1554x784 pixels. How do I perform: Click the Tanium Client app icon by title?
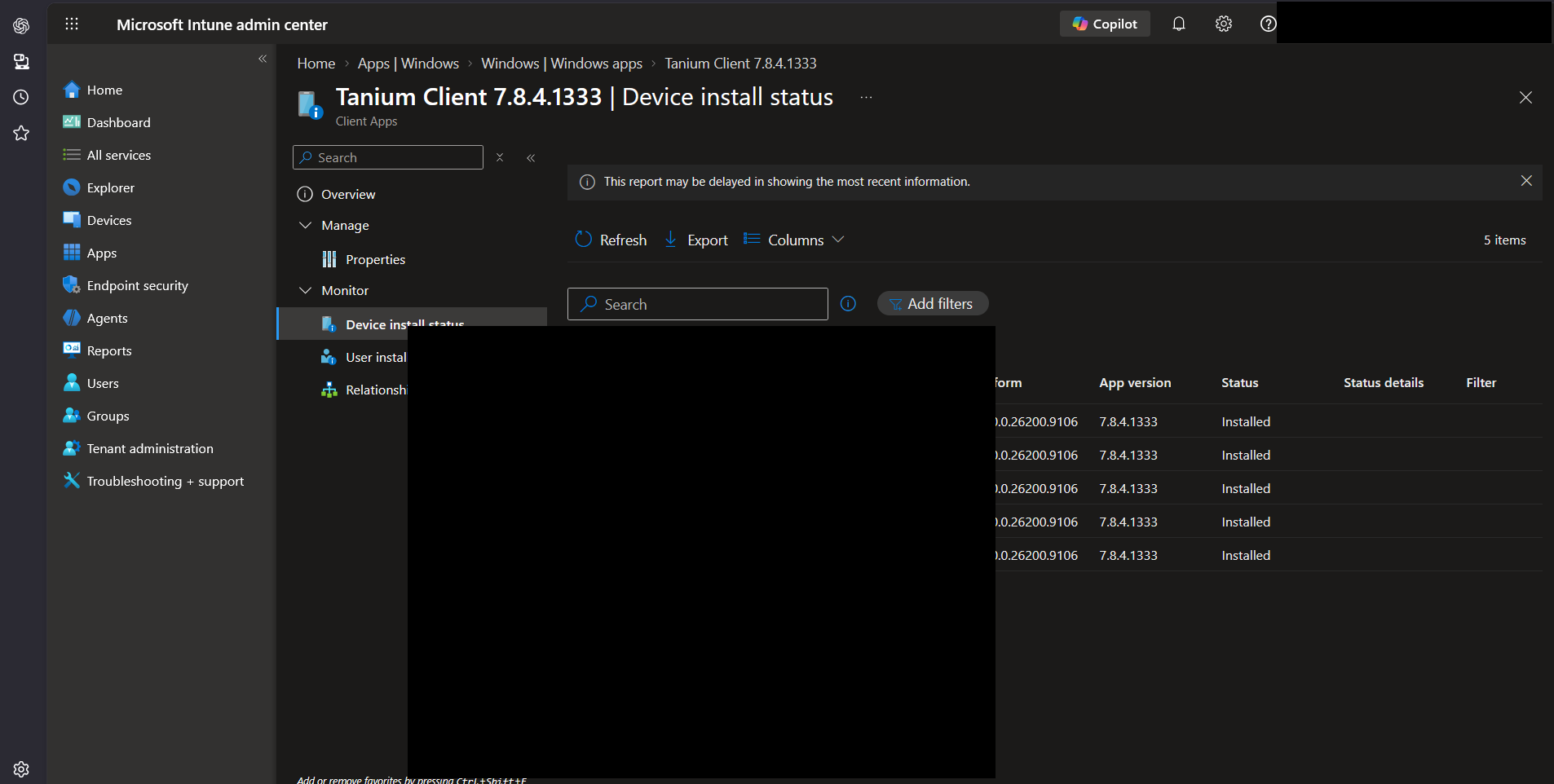point(310,104)
